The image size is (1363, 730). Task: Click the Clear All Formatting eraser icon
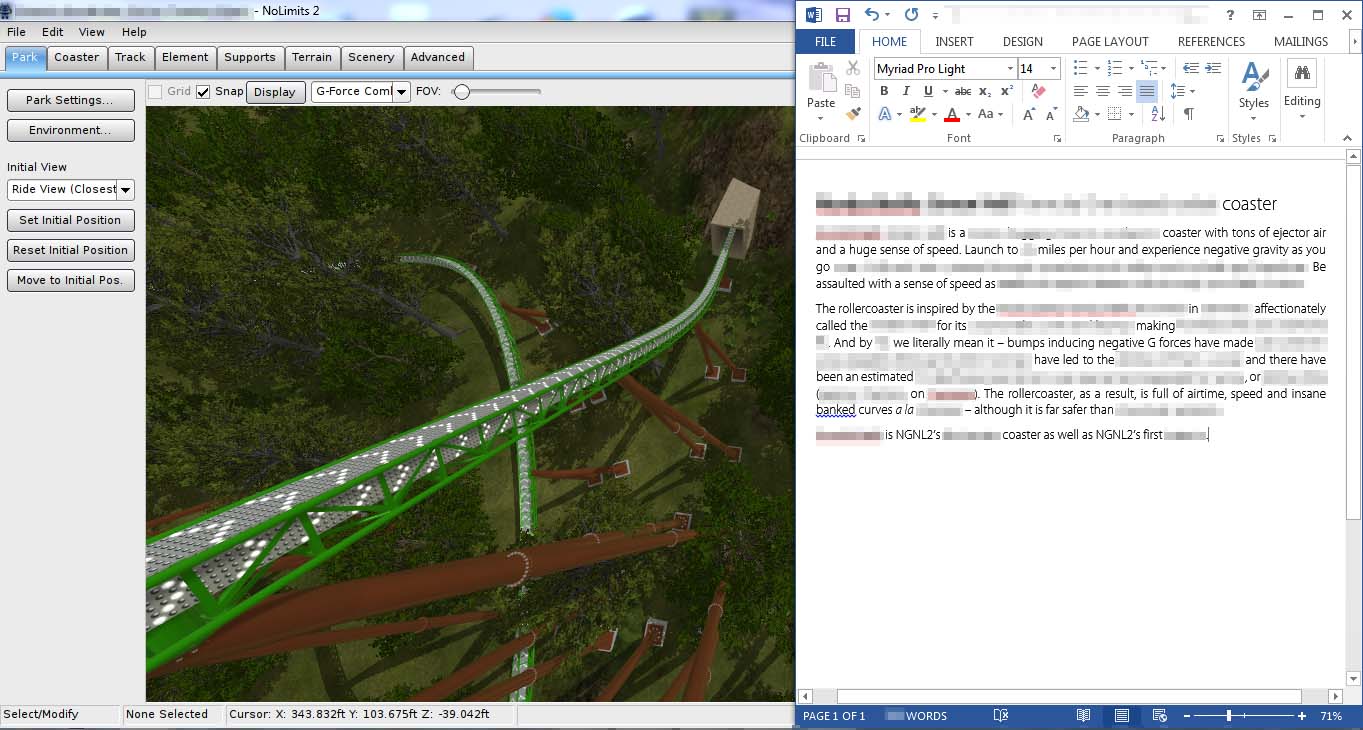[1037, 91]
